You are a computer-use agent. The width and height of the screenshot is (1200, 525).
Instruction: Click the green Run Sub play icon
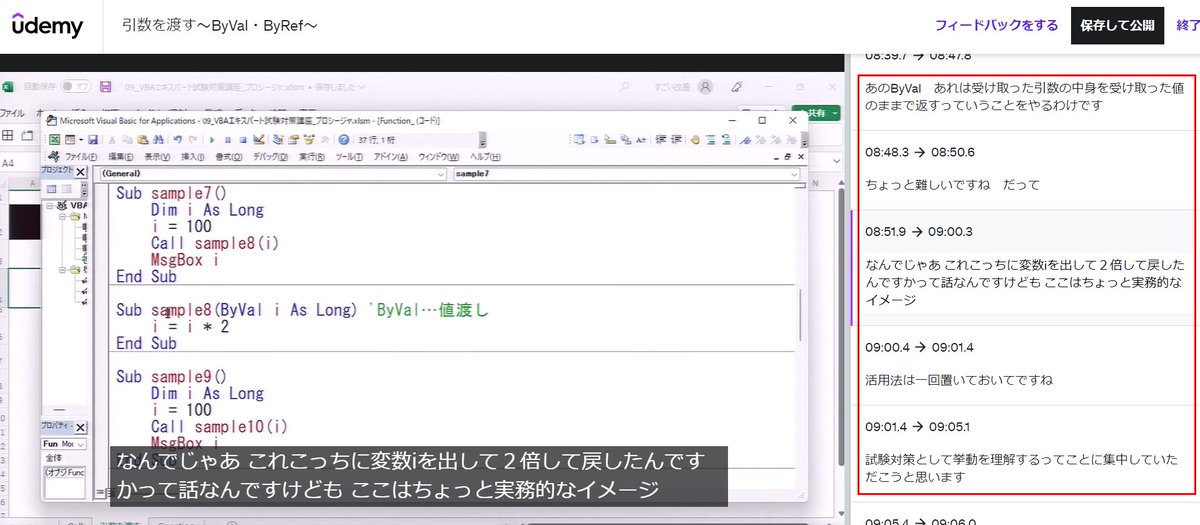click(212, 139)
